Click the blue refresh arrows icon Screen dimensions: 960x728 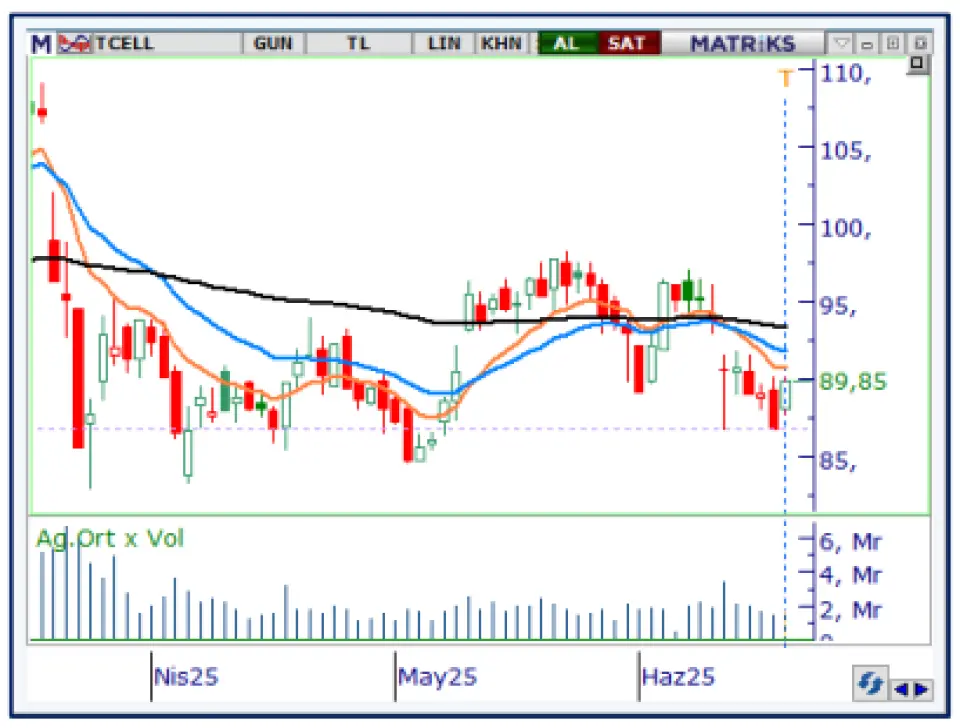click(870, 683)
